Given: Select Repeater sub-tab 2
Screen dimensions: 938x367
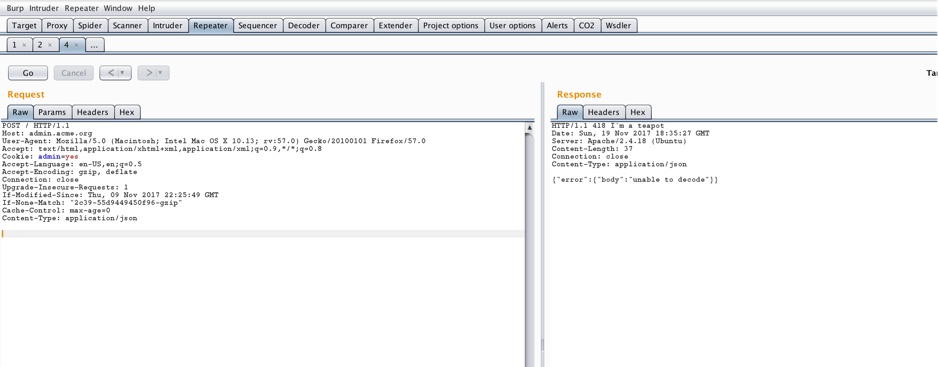Looking at the screenshot, I should 40,45.
